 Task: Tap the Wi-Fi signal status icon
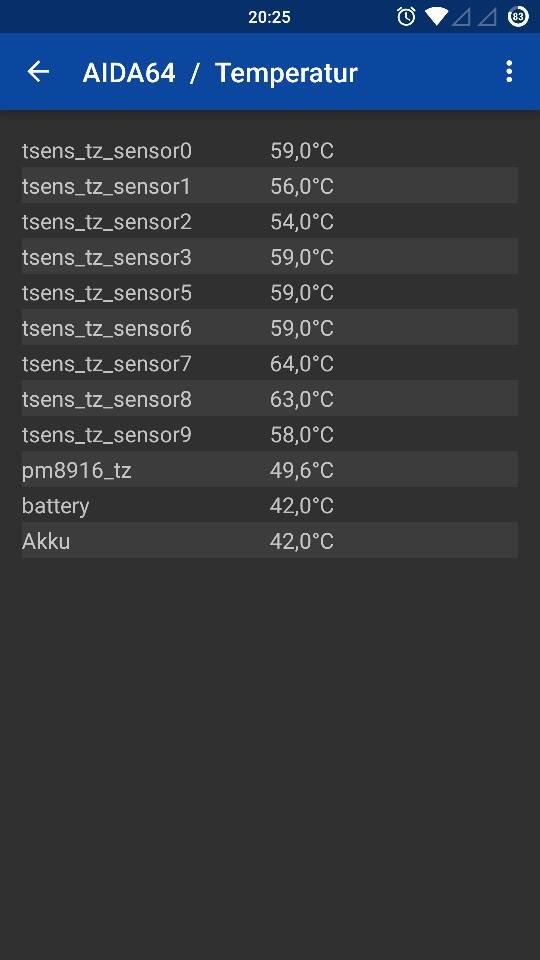(437, 17)
